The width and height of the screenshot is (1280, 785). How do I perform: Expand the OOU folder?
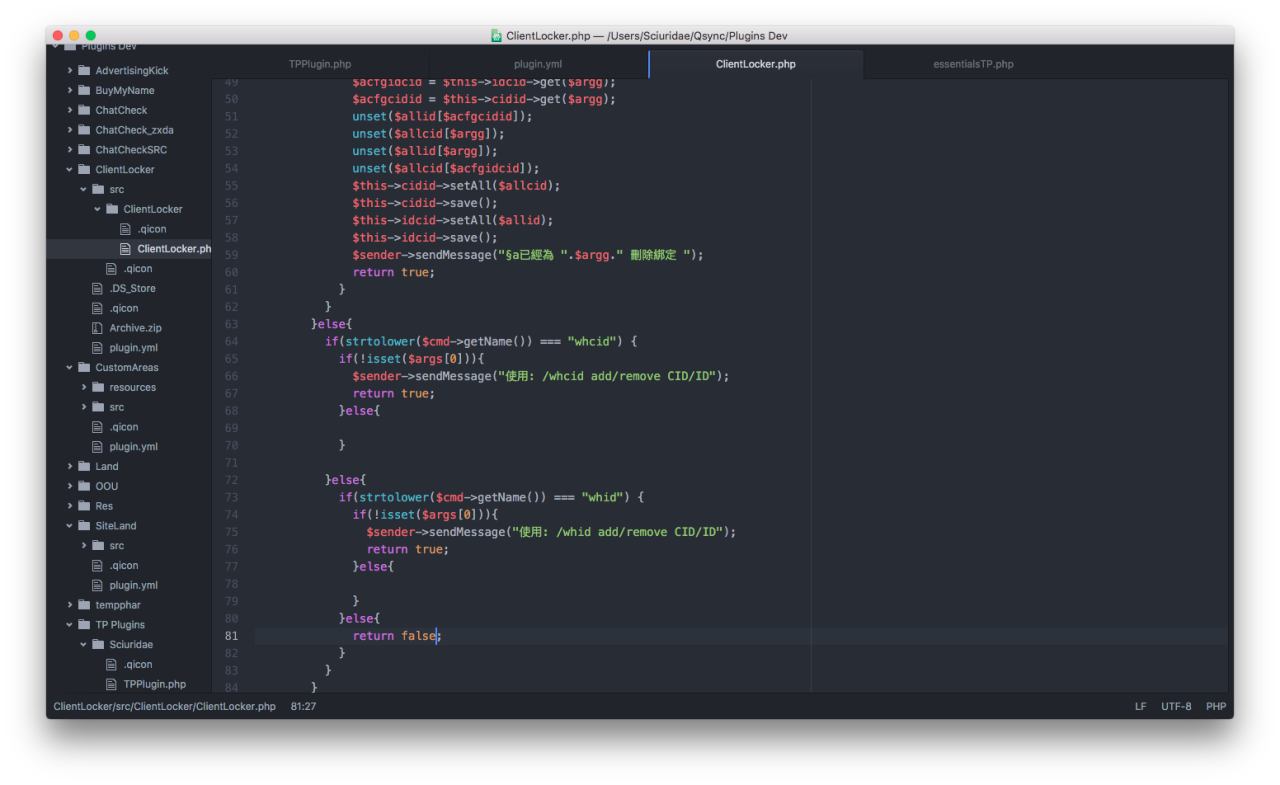(70, 486)
